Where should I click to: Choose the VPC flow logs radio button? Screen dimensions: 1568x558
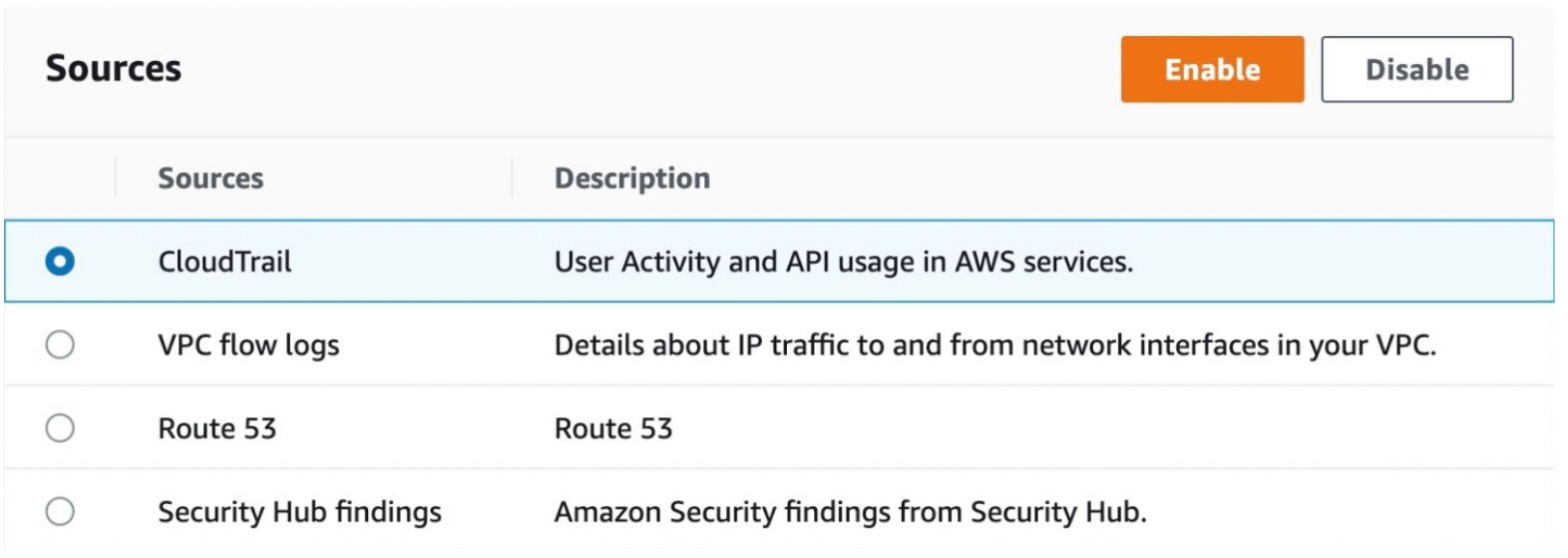click(x=60, y=345)
